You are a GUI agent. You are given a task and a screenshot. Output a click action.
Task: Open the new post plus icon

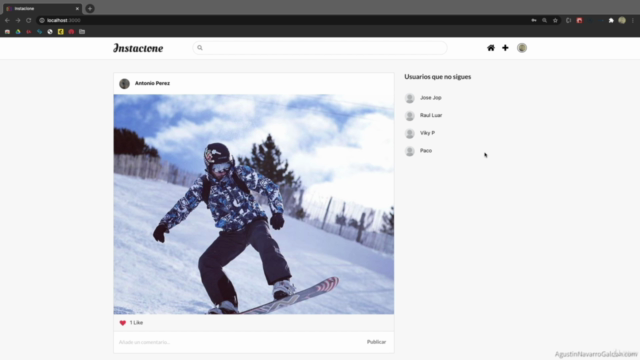[505, 48]
